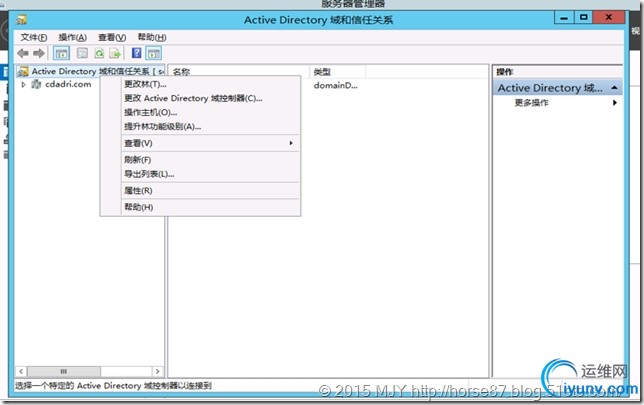Click the Active Directory root node icon

23,72
